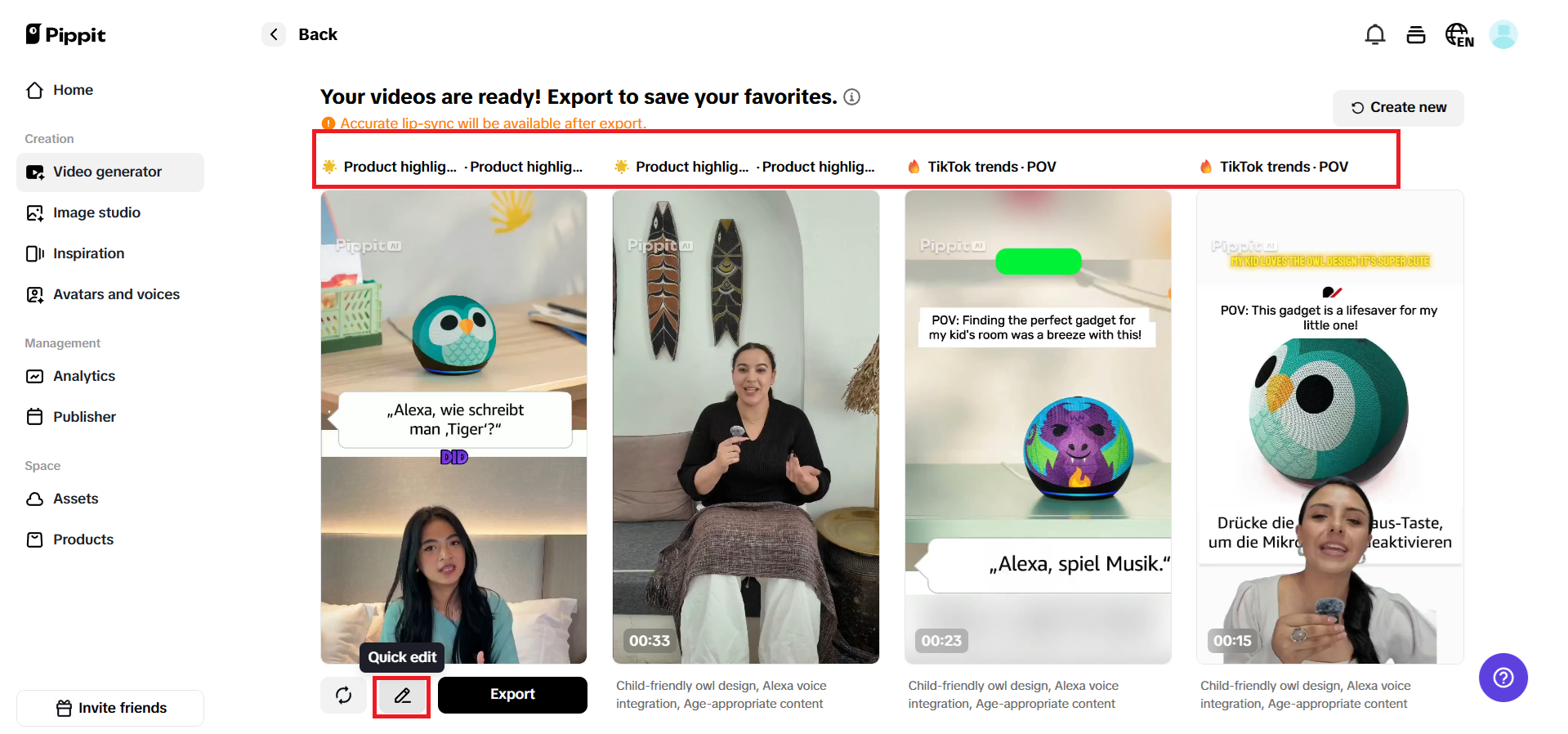
Task: Open Avatars and voices section
Action: click(x=110, y=294)
